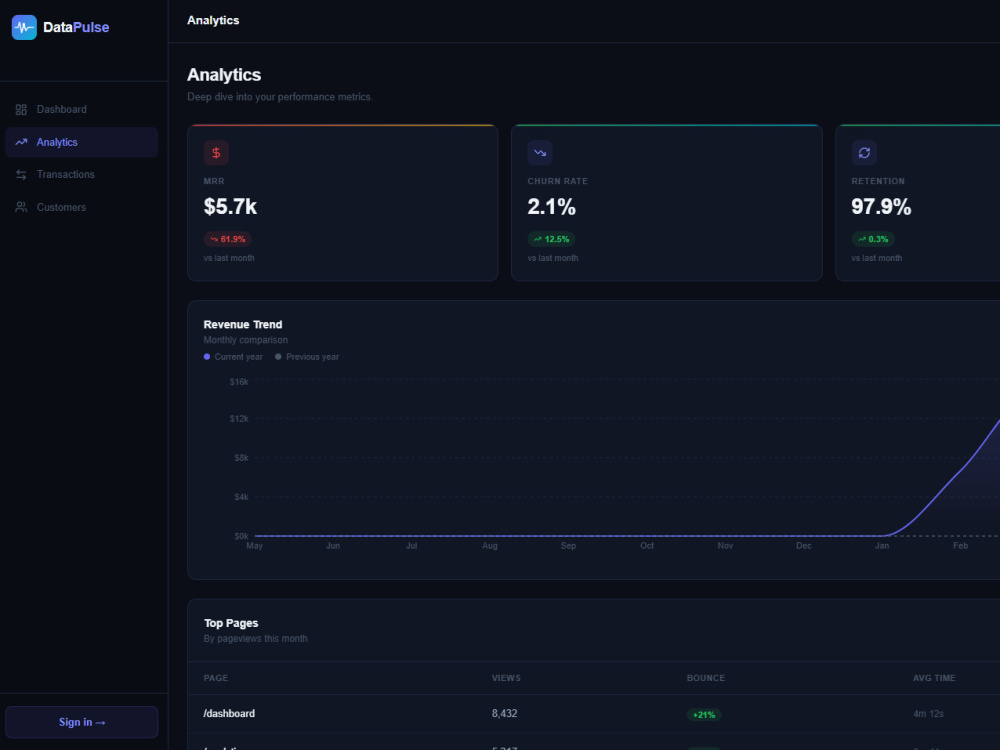Click "Deep dive into your performance metrics" subtitle

pyautogui.click(x=280, y=97)
